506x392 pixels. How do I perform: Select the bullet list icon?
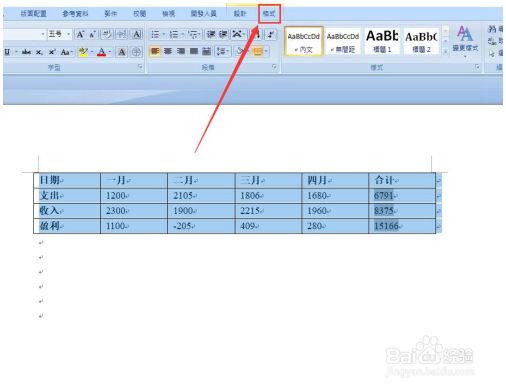pos(155,34)
